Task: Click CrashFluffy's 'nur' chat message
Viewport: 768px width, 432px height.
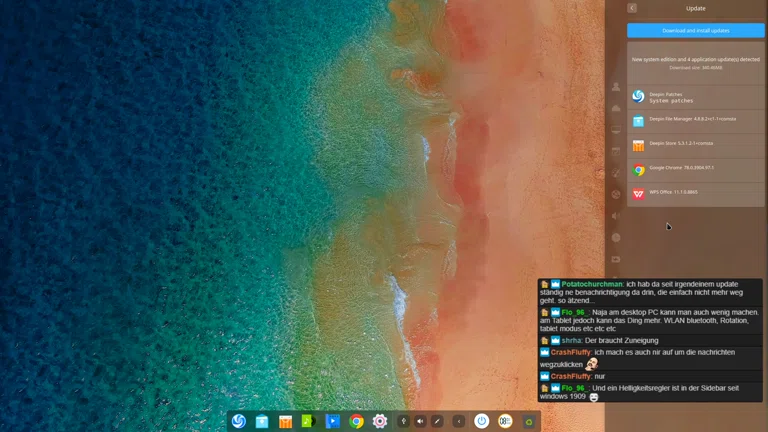Action: 600,377
